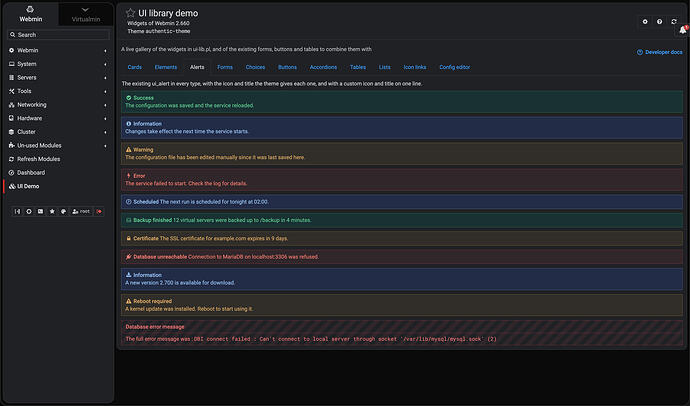This screenshot has width=690, height=406.
Task: Open the Config editor tab
Action: 455,67
